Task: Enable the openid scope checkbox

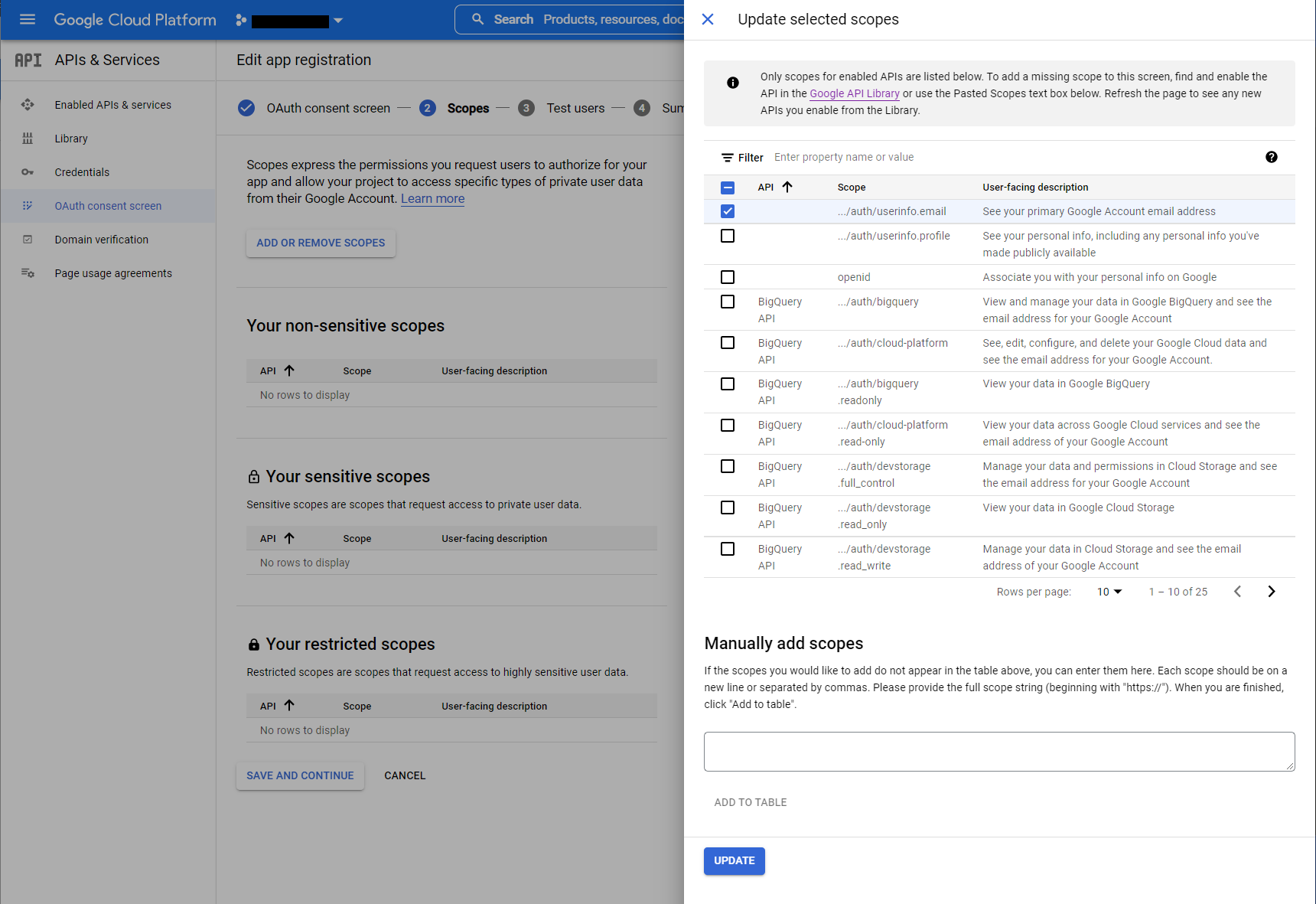Action: 728,277
